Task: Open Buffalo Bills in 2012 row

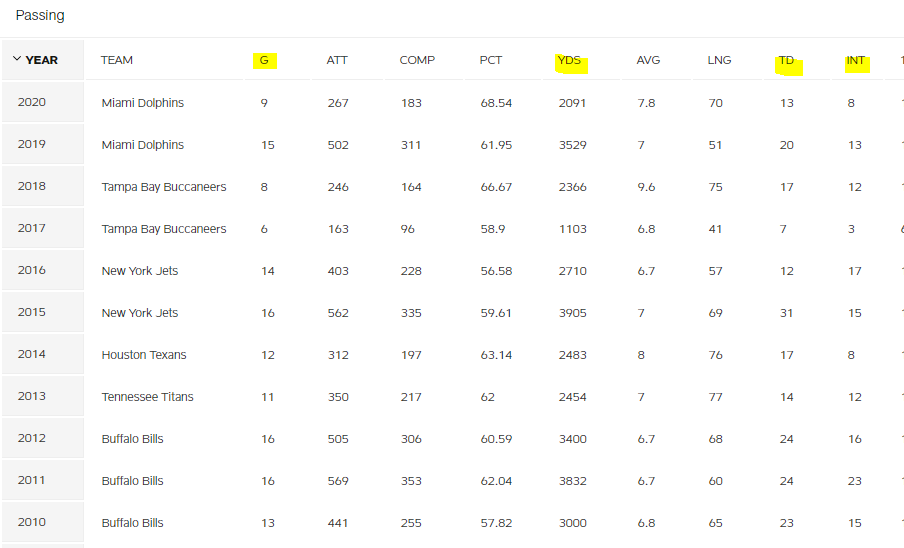Action: [x=132, y=439]
